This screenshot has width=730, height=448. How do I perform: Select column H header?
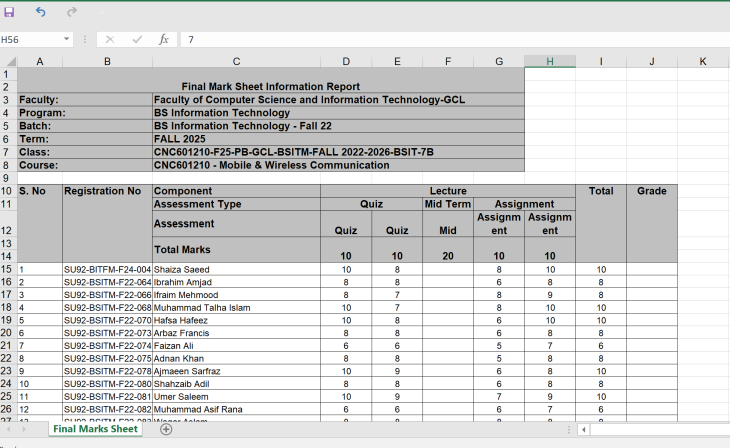pos(550,62)
